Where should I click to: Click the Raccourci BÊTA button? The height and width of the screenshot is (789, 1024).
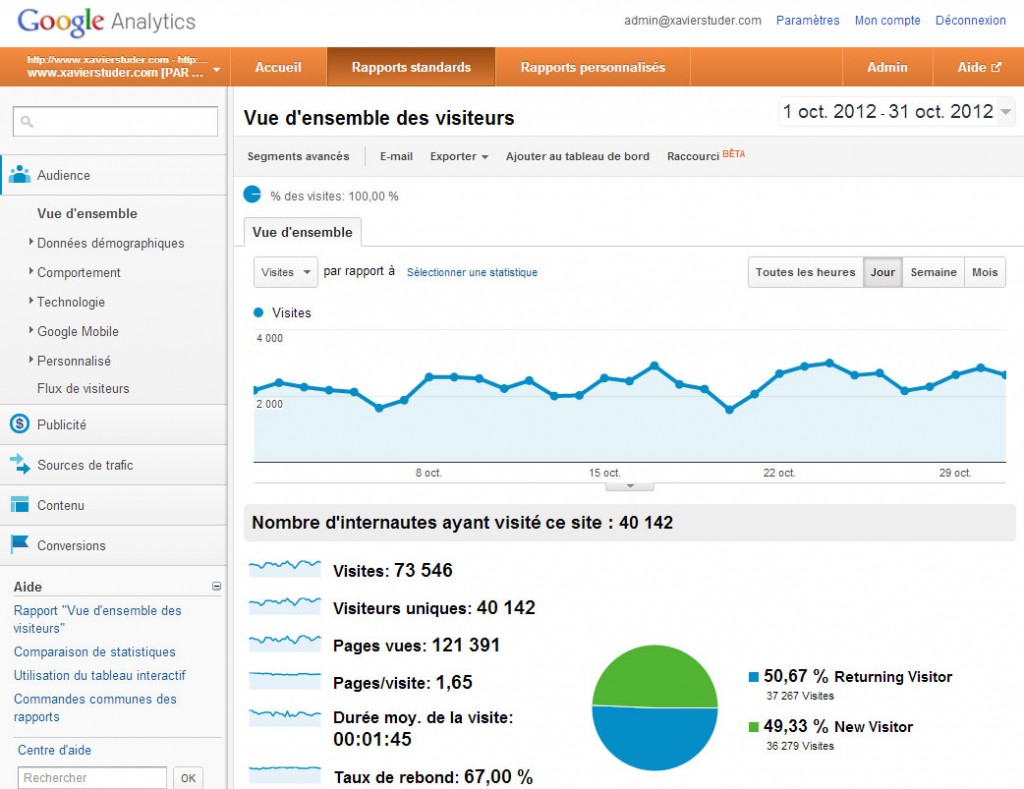[705, 155]
